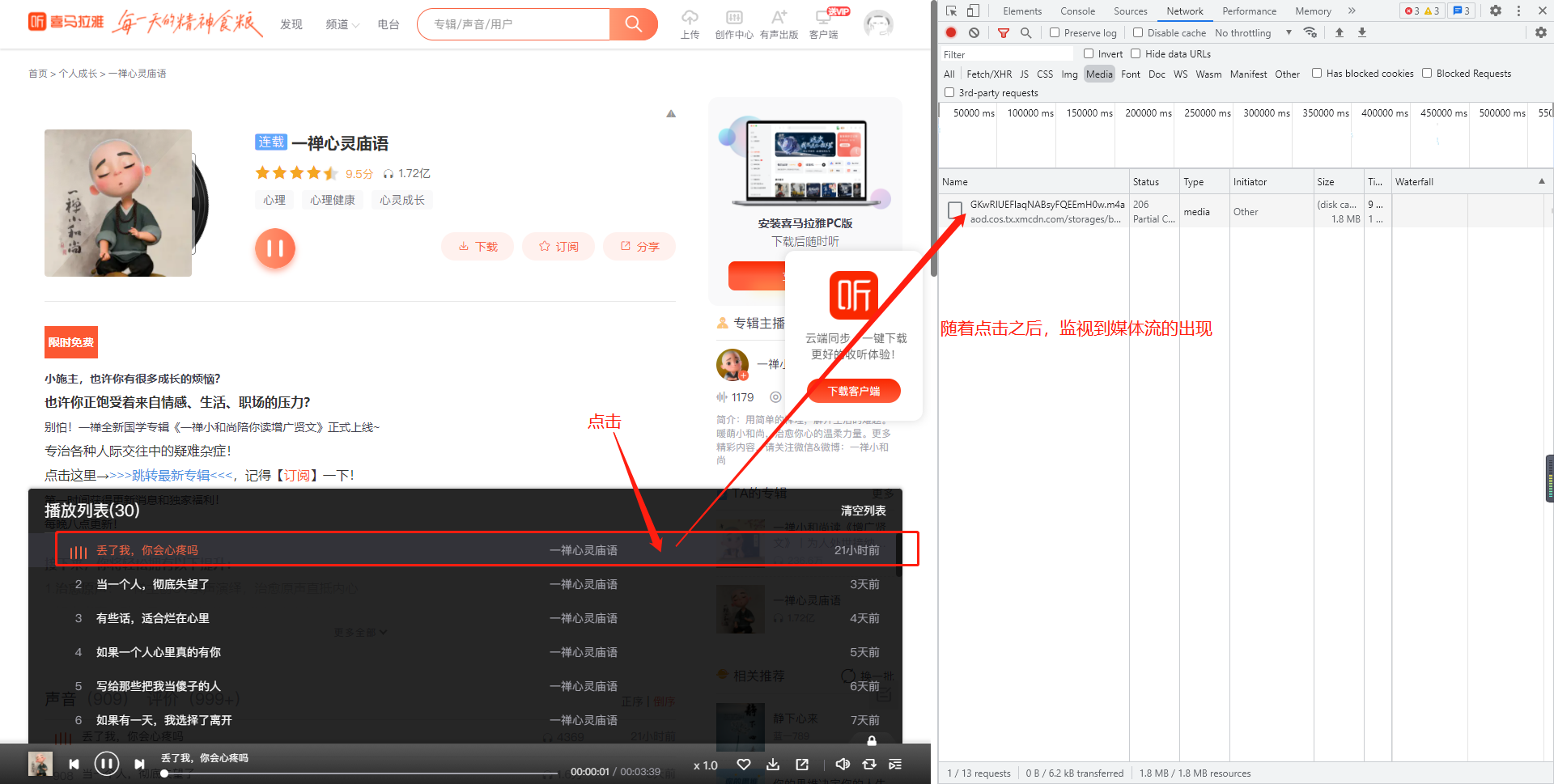1554x784 pixels.
Task: Expand the 频道 channel dropdown in the header
Action: [x=342, y=24]
